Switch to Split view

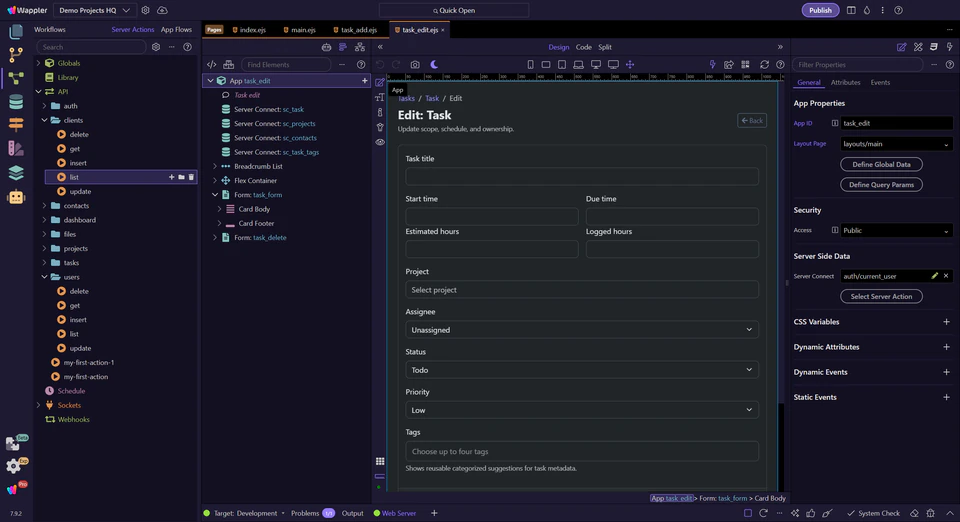[x=605, y=47]
